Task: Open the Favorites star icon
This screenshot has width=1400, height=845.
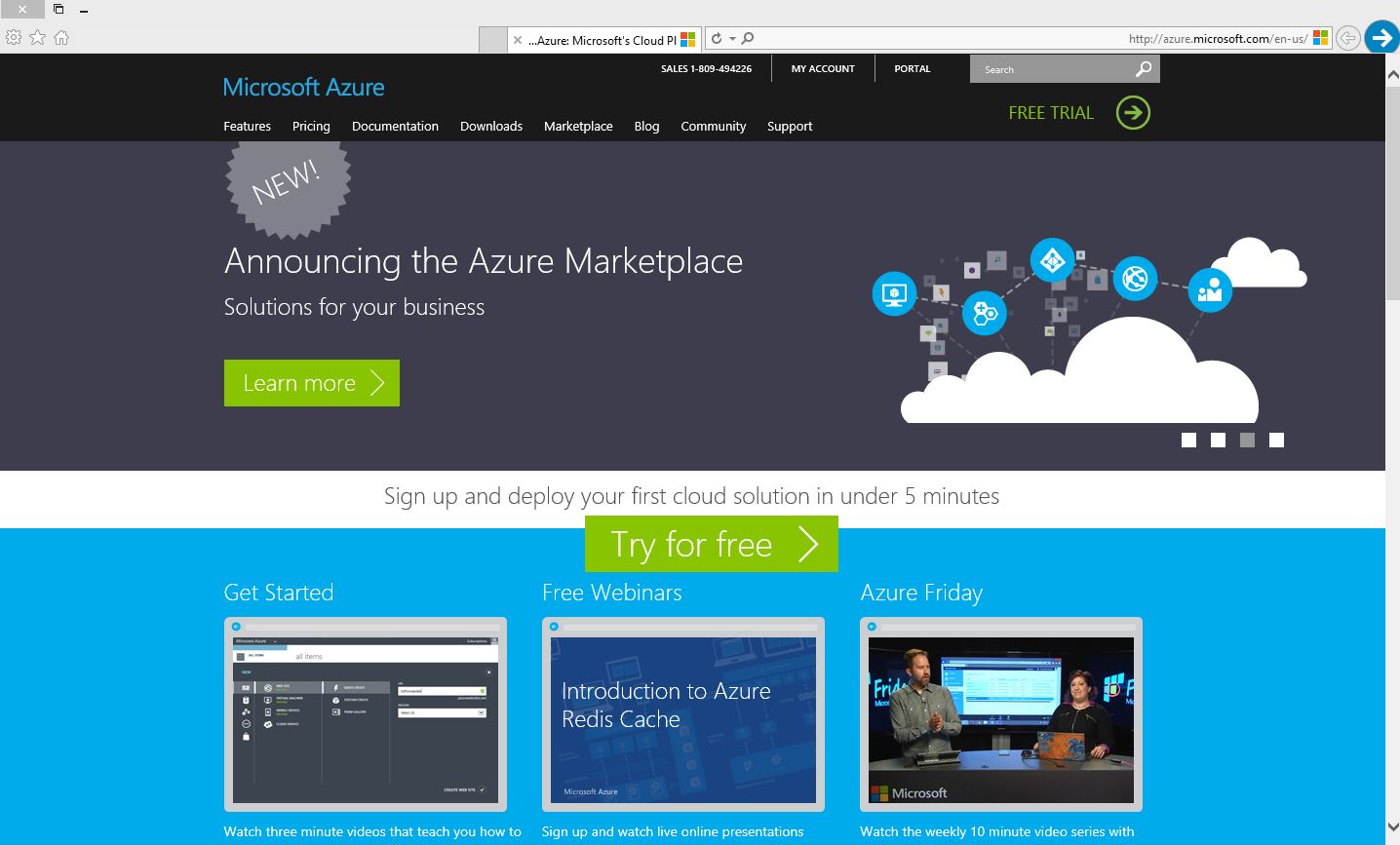Action: pyautogui.click(x=37, y=37)
